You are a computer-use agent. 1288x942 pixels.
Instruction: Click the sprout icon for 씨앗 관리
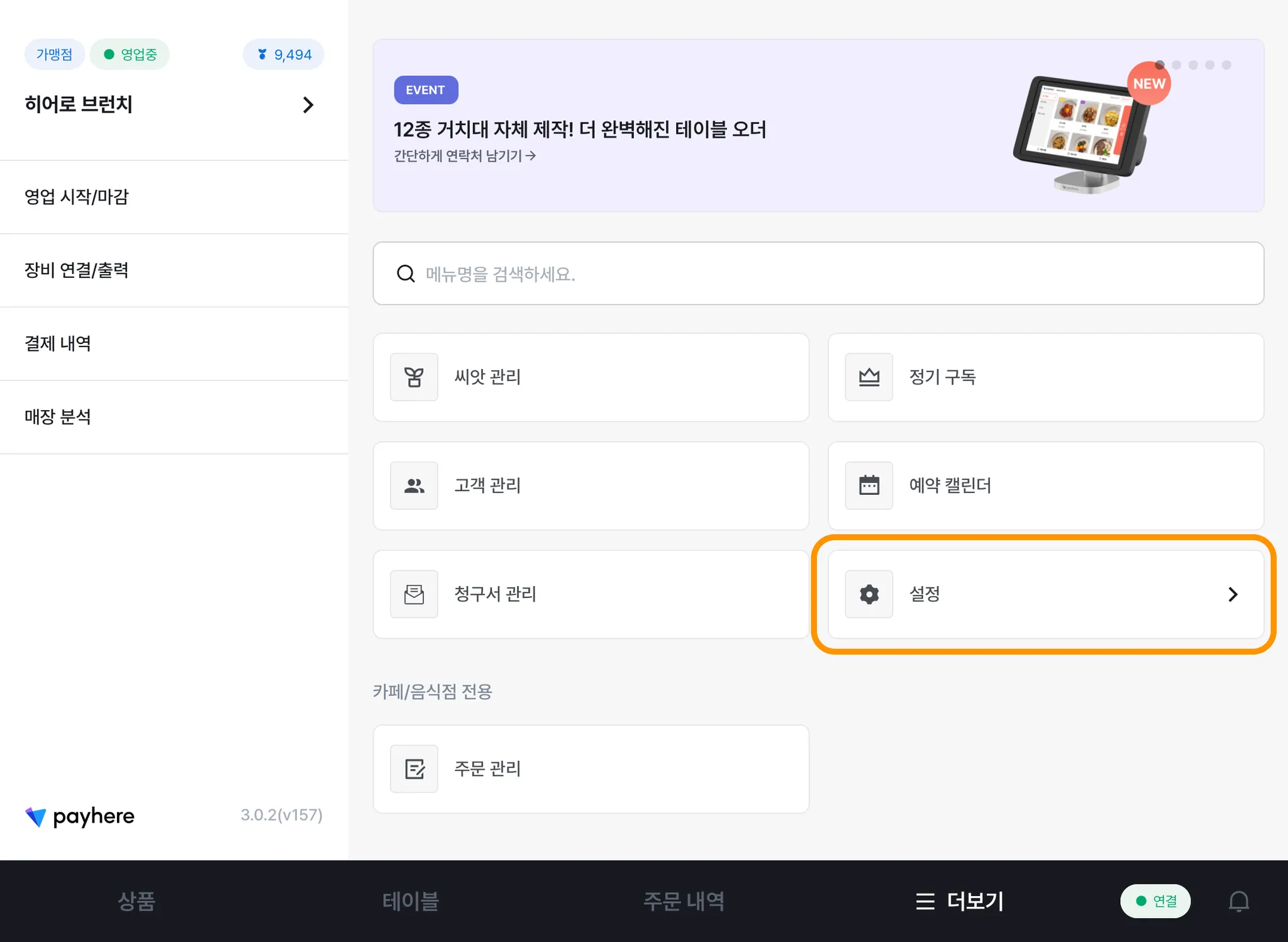point(414,377)
